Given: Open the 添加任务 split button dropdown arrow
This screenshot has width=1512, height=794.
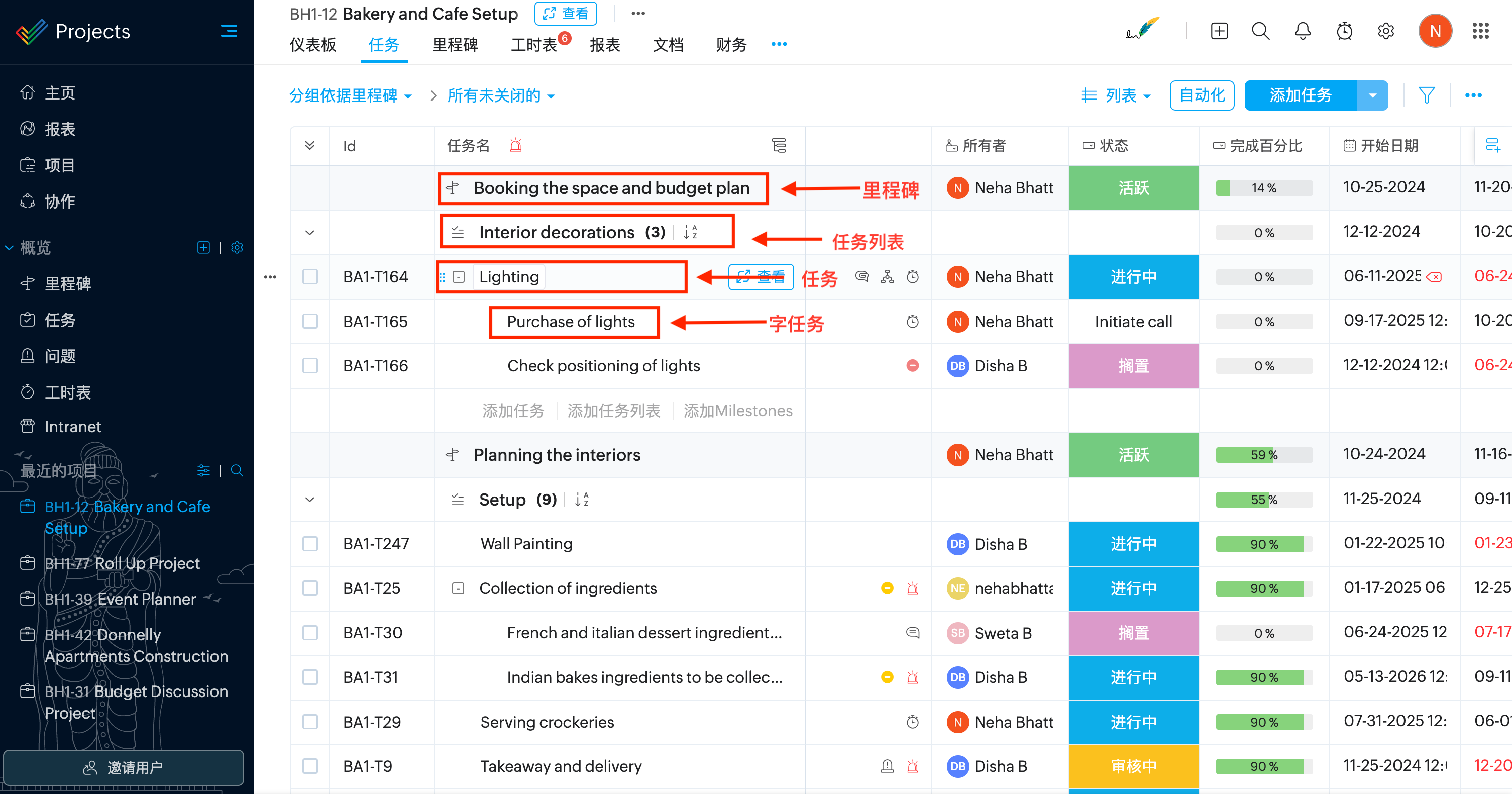Looking at the screenshot, I should (1372, 95).
